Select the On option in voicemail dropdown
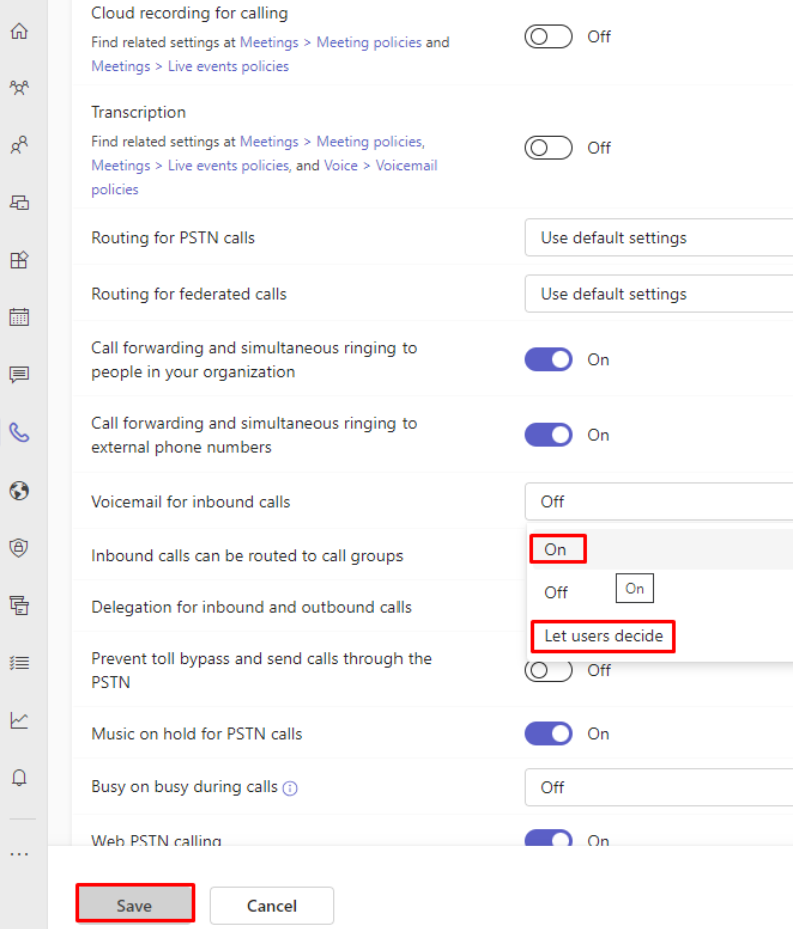The image size is (794, 930). (x=557, y=548)
